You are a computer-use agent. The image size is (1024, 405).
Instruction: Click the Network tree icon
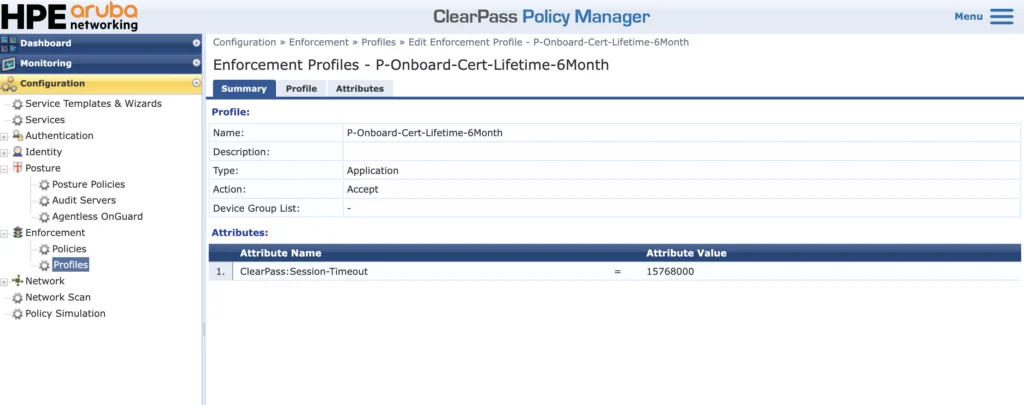(x=18, y=281)
